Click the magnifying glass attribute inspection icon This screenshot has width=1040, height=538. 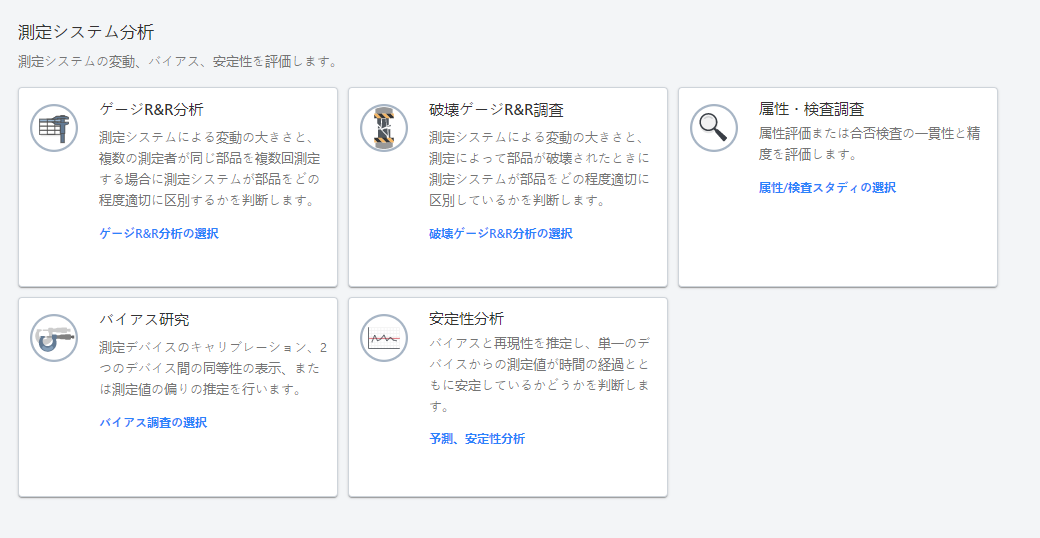point(714,128)
